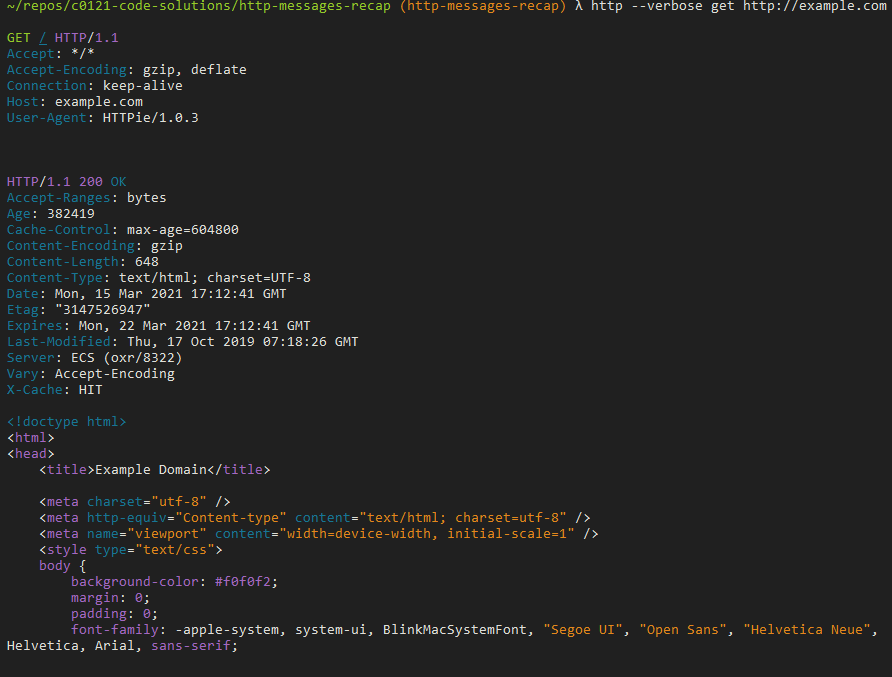Click the "Segoe UI" font name
Viewport: 892px width, 677px height.
click(583, 630)
